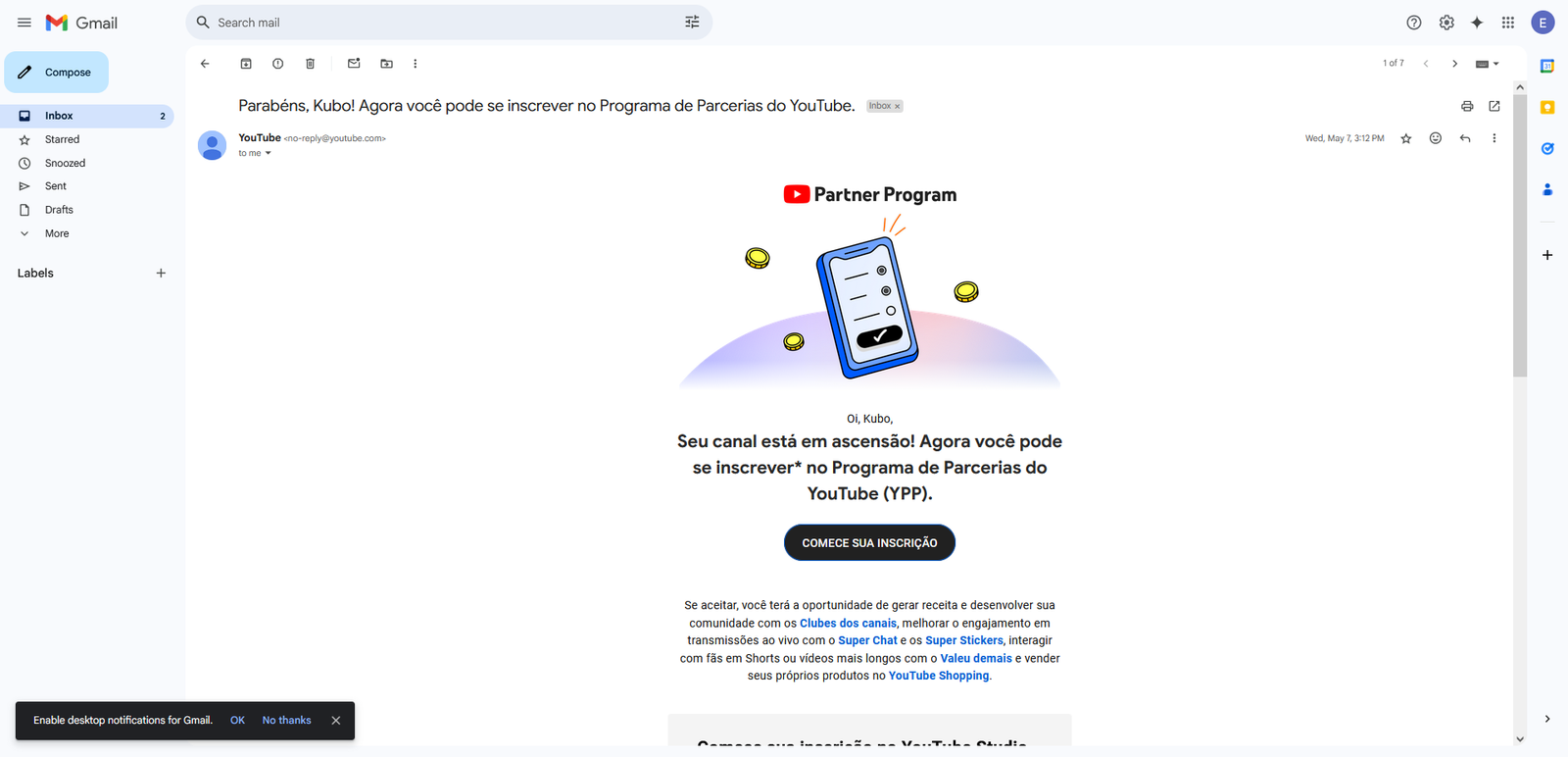Open the email in a new window
The height and width of the screenshot is (757, 1568).
[1494, 106]
